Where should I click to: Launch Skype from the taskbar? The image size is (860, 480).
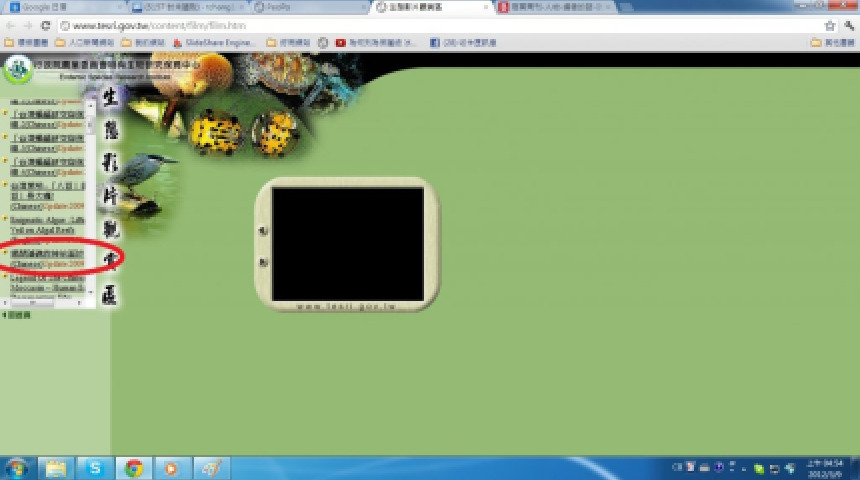pyautogui.click(x=94, y=468)
